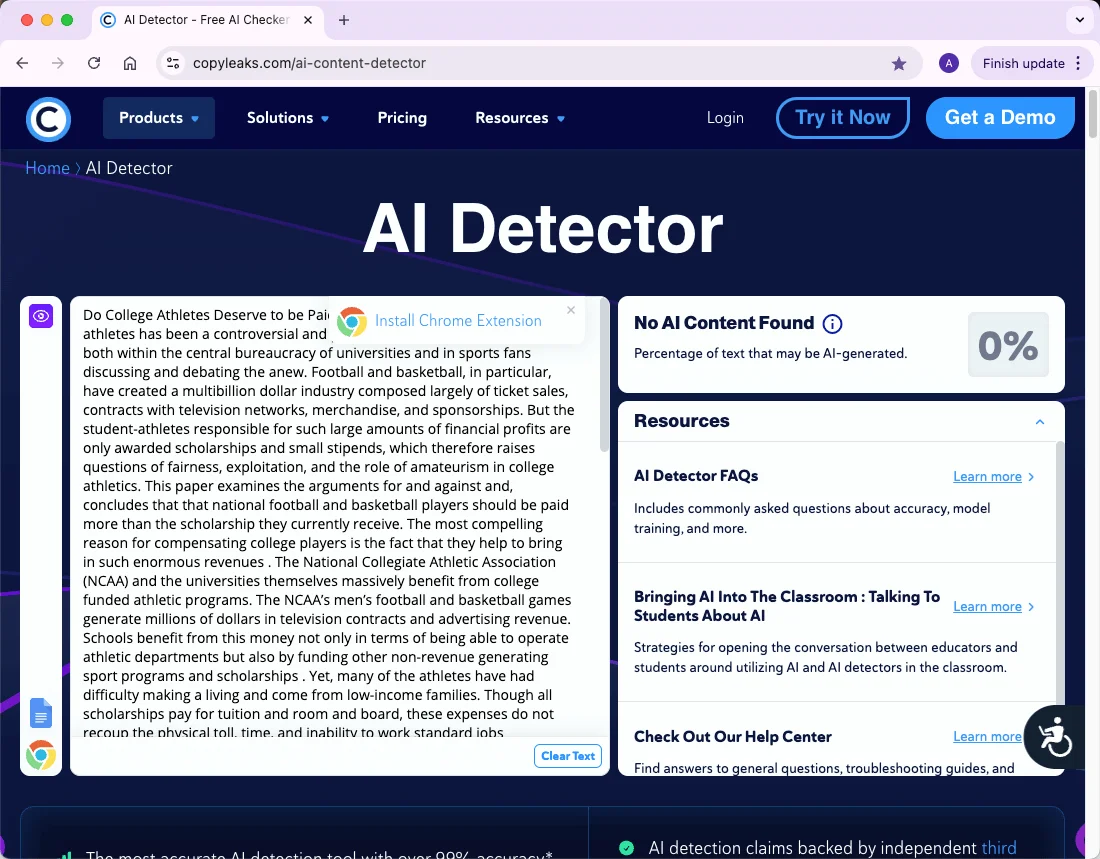Open the Chrome three-dot menu
Viewport: 1100px width, 859px height.
(x=1078, y=63)
